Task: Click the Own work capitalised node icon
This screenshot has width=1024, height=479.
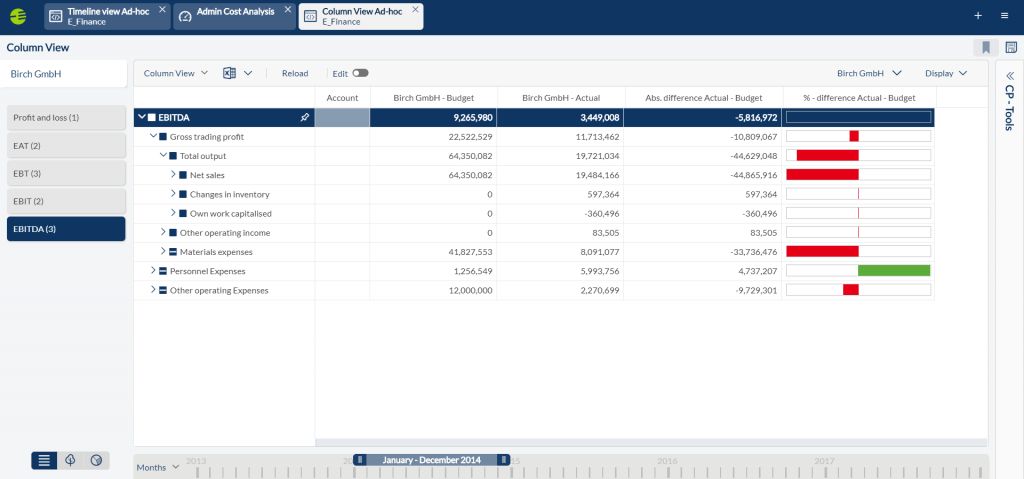Action: click(x=183, y=214)
